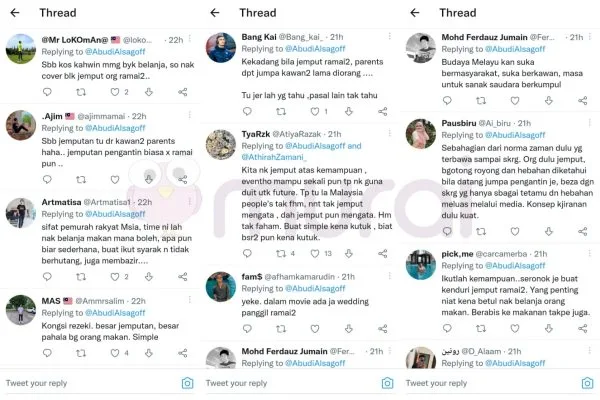The width and height of the screenshot is (600, 400).
Task: Open more options on TyaRzk's tweet
Action: pyautogui.click(x=390, y=133)
